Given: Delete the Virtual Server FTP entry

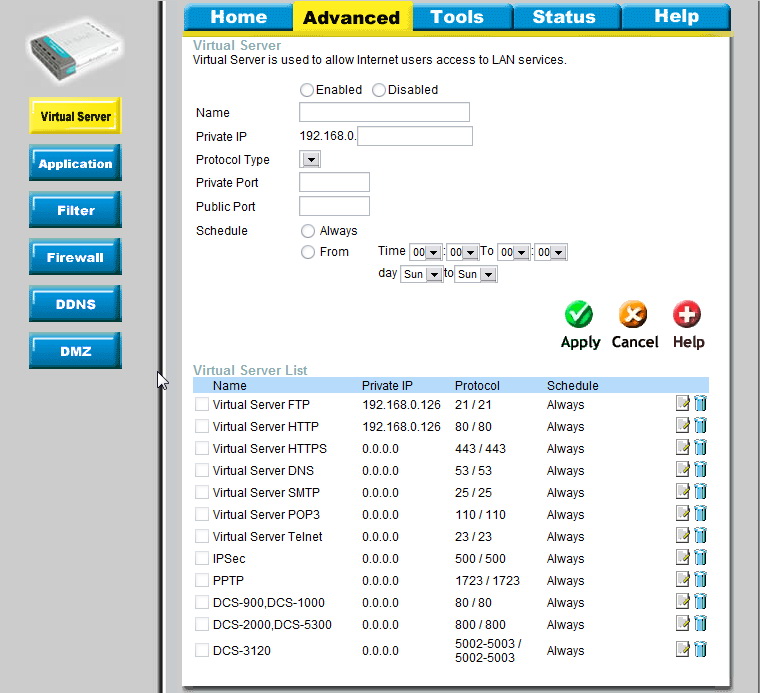Looking at the screenshot, I should [700, 403].
